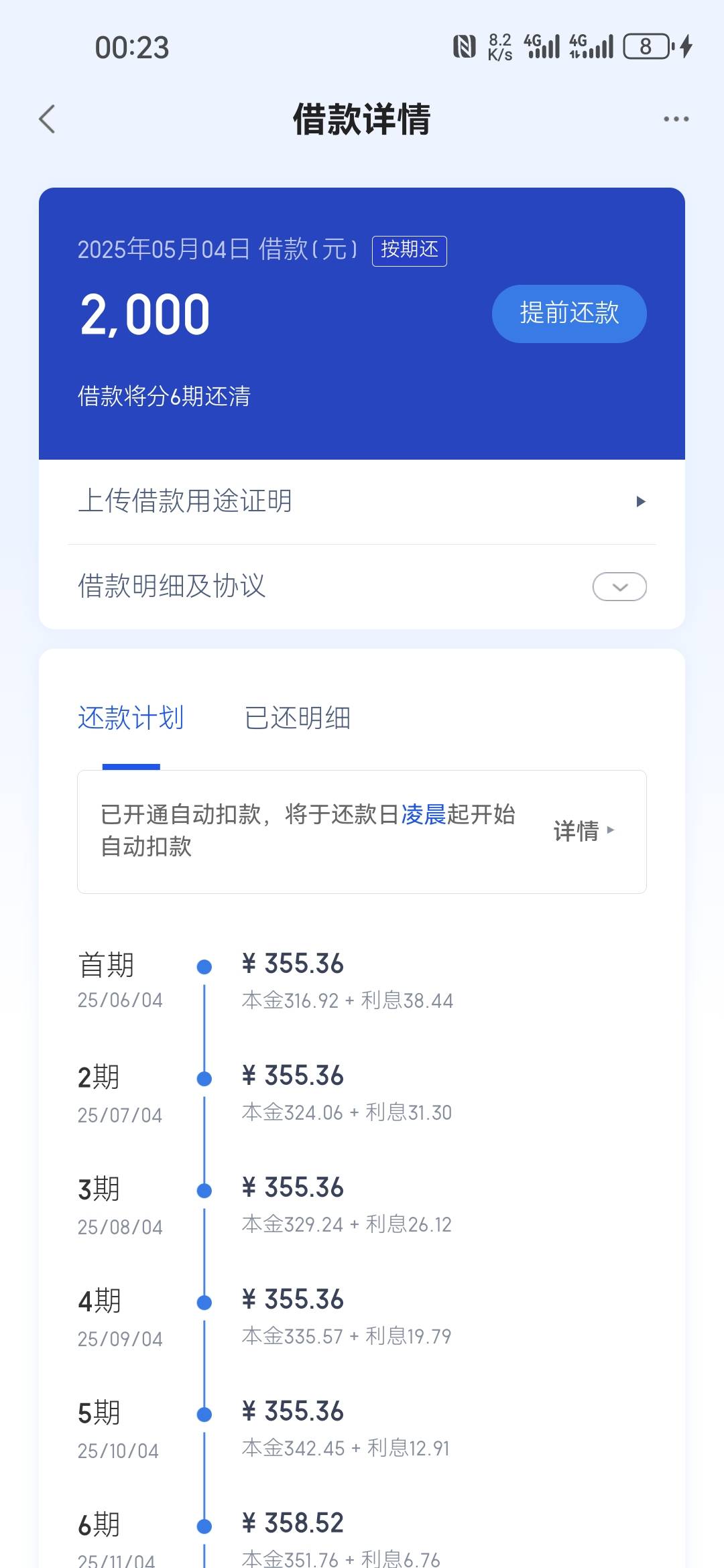724x1568 pixels.
Task: Select the 首期 timeline dot
Action: 204,966
